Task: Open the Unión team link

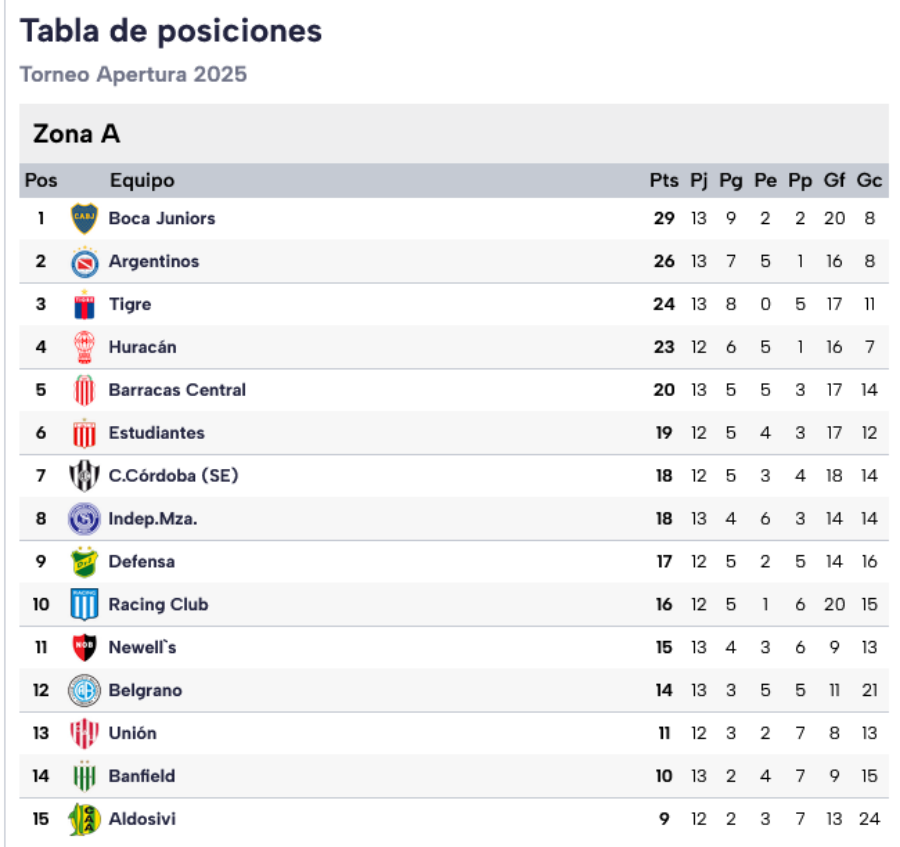Action: pos(132,733)
